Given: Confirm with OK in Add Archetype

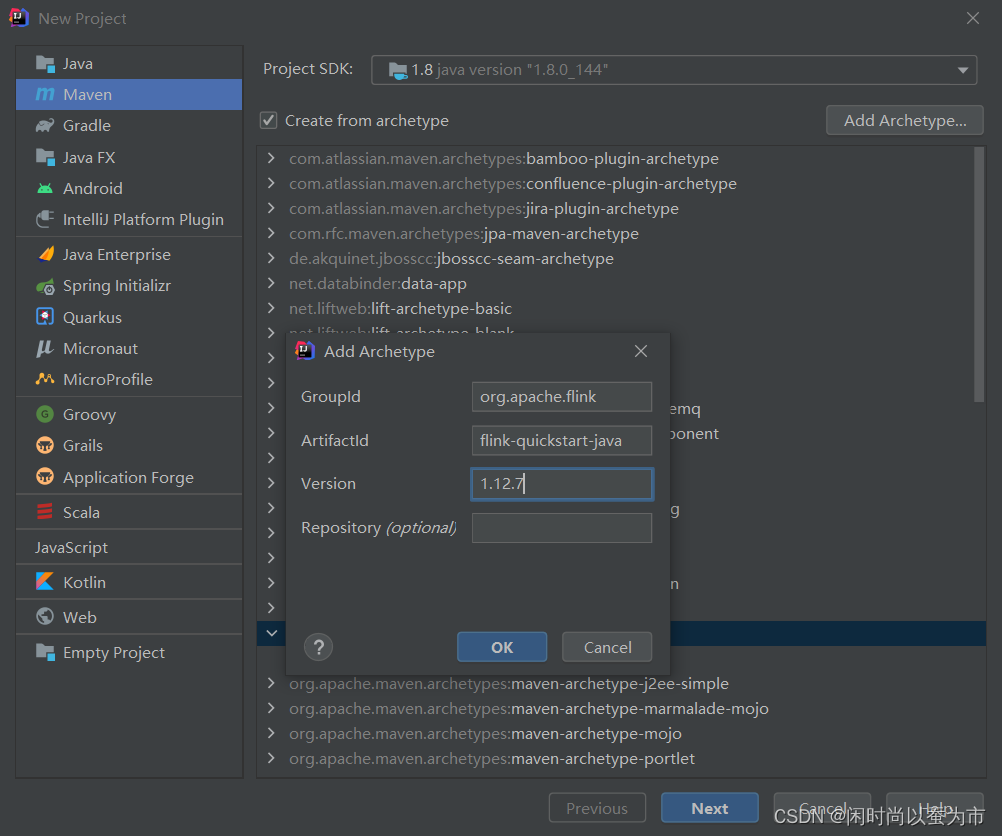Looking at the screenshot, I should (x=502, y=647).
